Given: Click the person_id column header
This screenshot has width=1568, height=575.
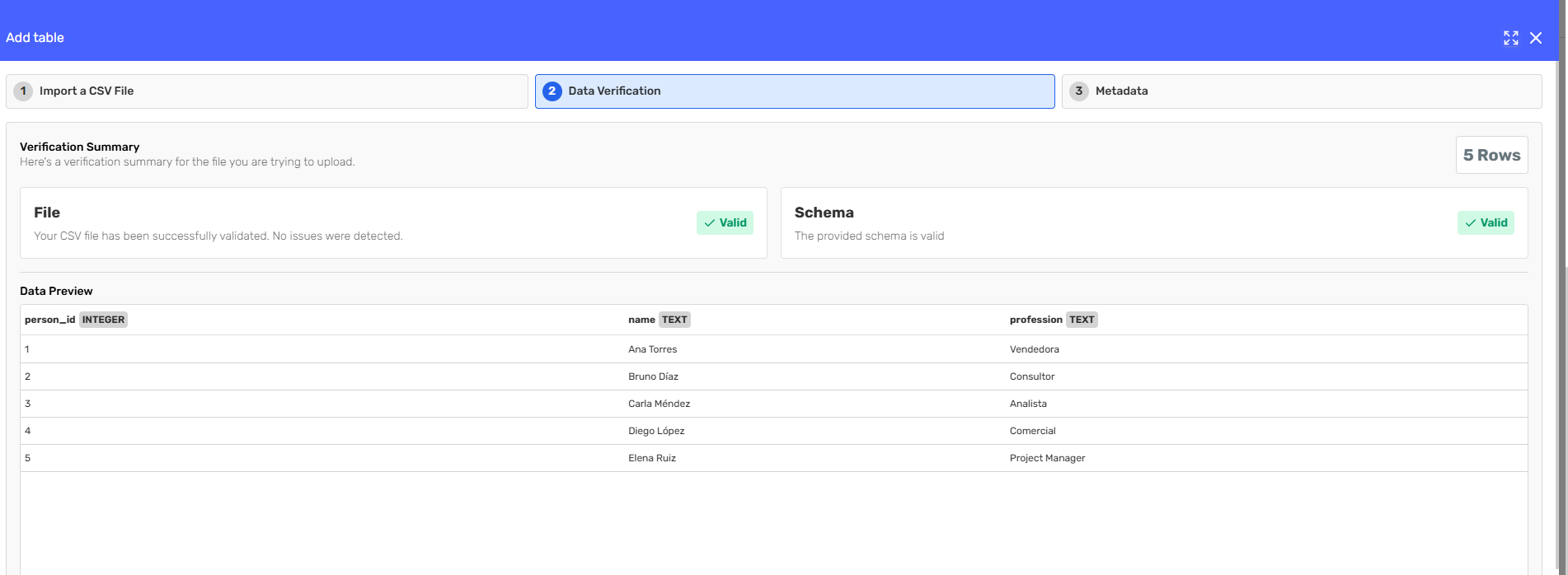Looking at the screenshot, I should pos(49,320).
